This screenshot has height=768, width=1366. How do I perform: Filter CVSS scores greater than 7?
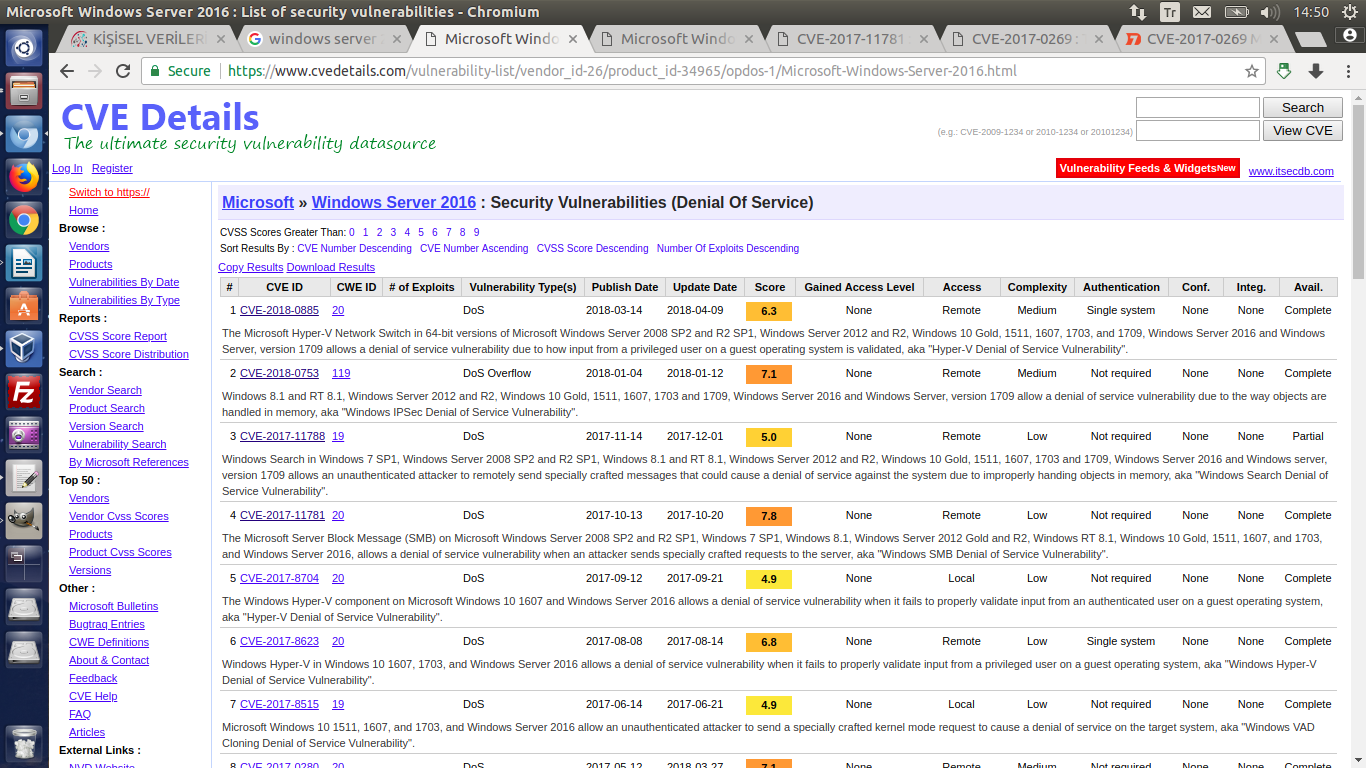(x=448, y=232)
